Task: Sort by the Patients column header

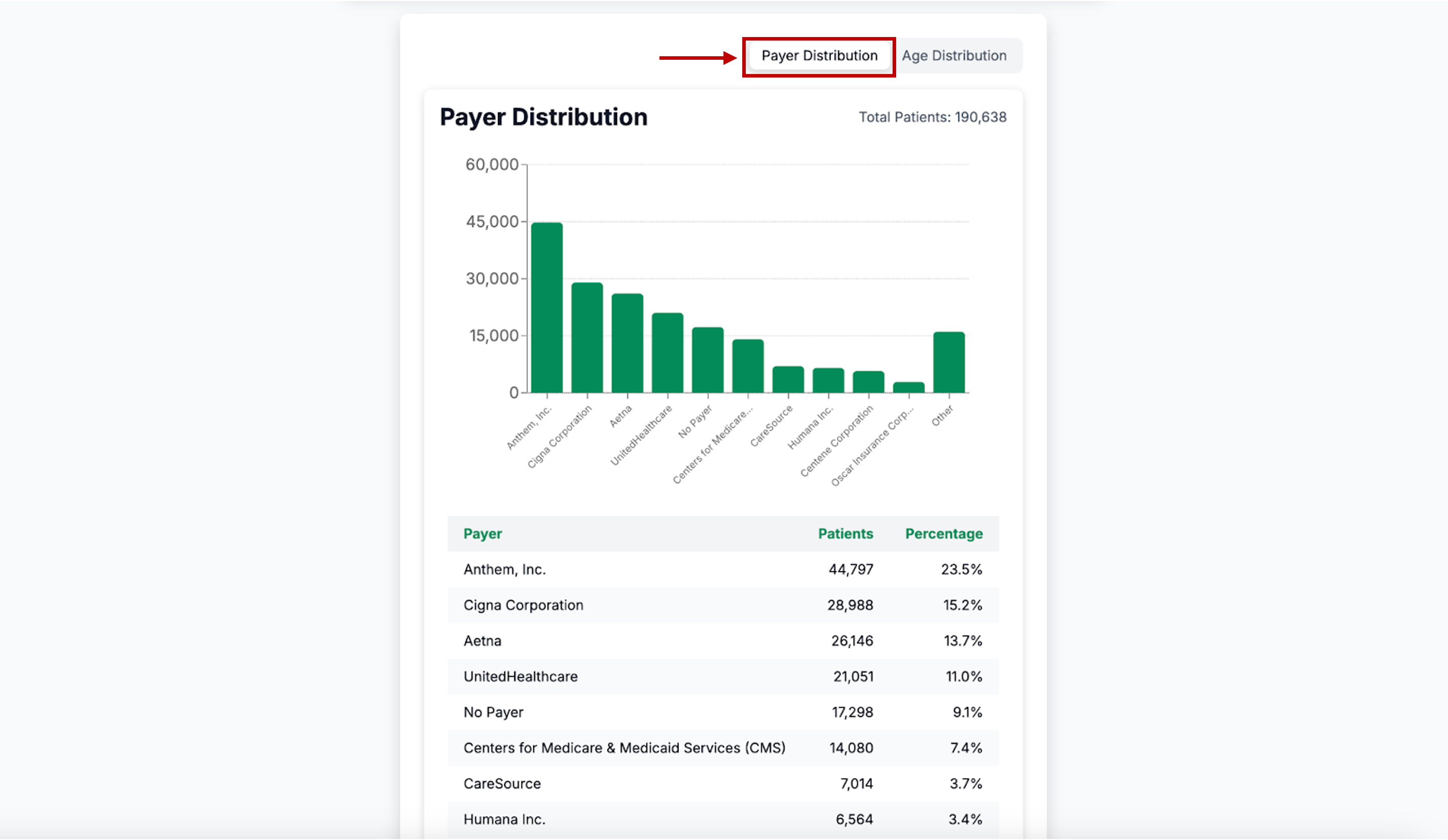Action: 845,534
